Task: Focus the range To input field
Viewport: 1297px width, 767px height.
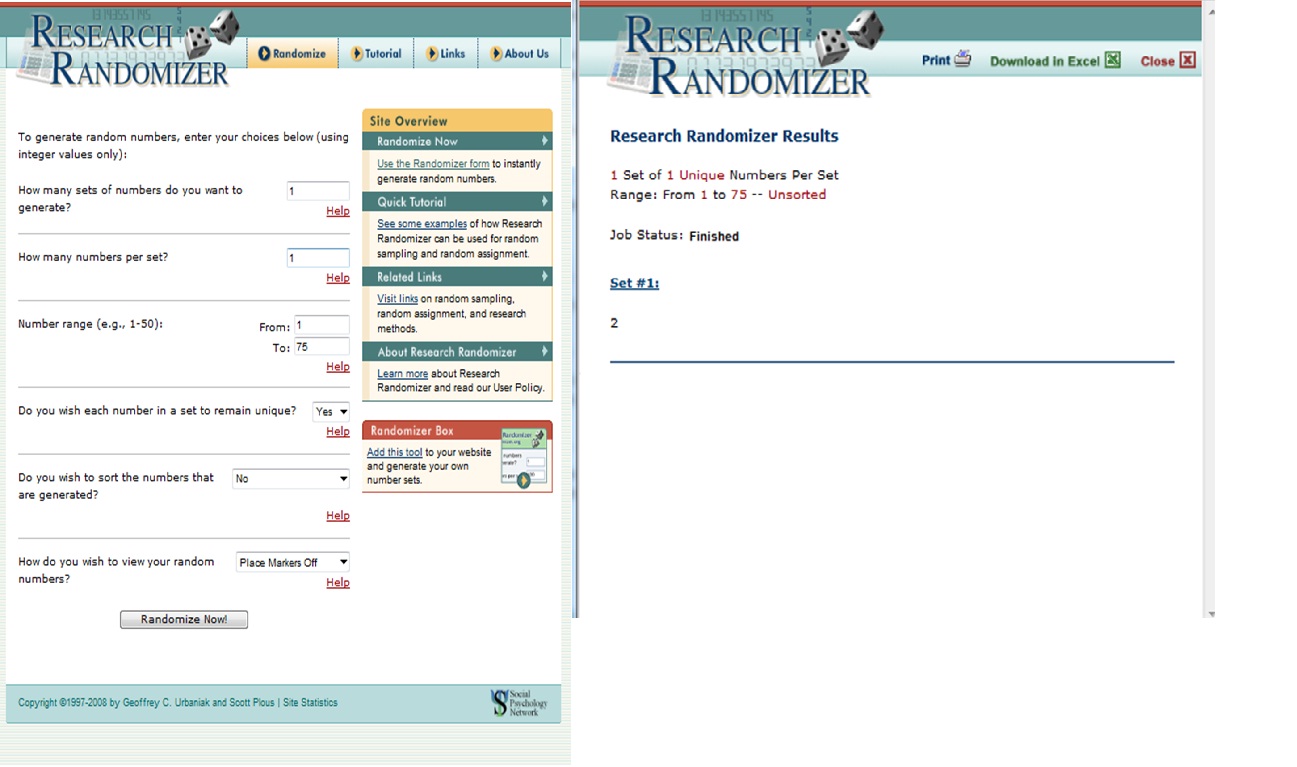Action: (322, 347)
